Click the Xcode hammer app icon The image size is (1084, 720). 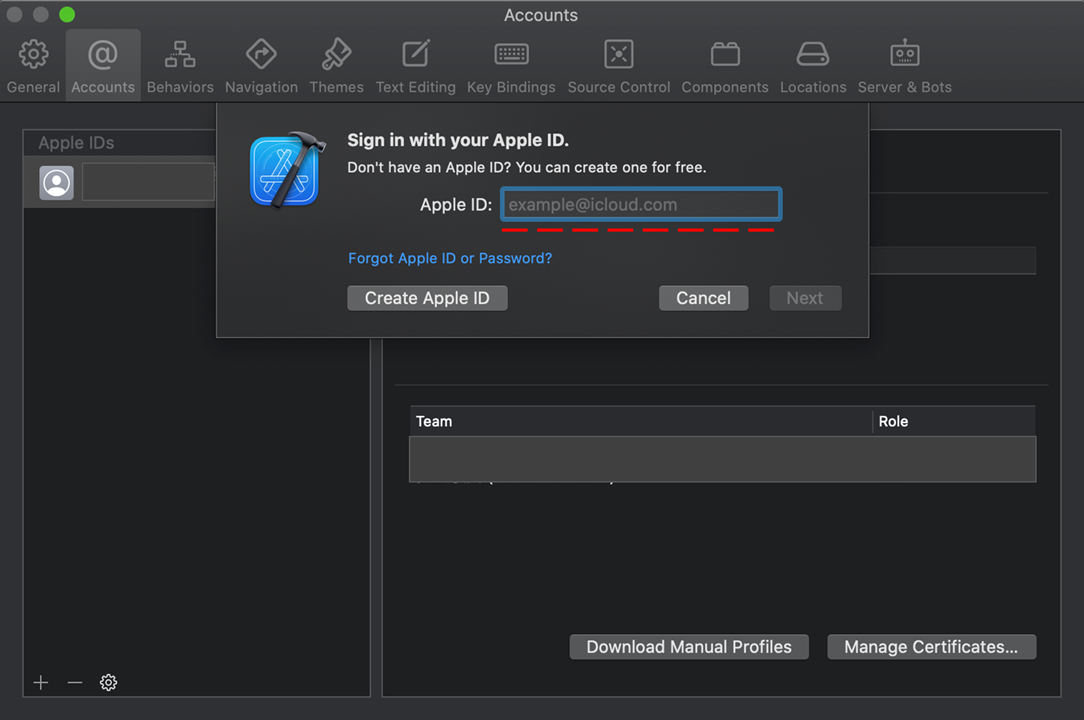pyautogui.click(x=286, y=169)
